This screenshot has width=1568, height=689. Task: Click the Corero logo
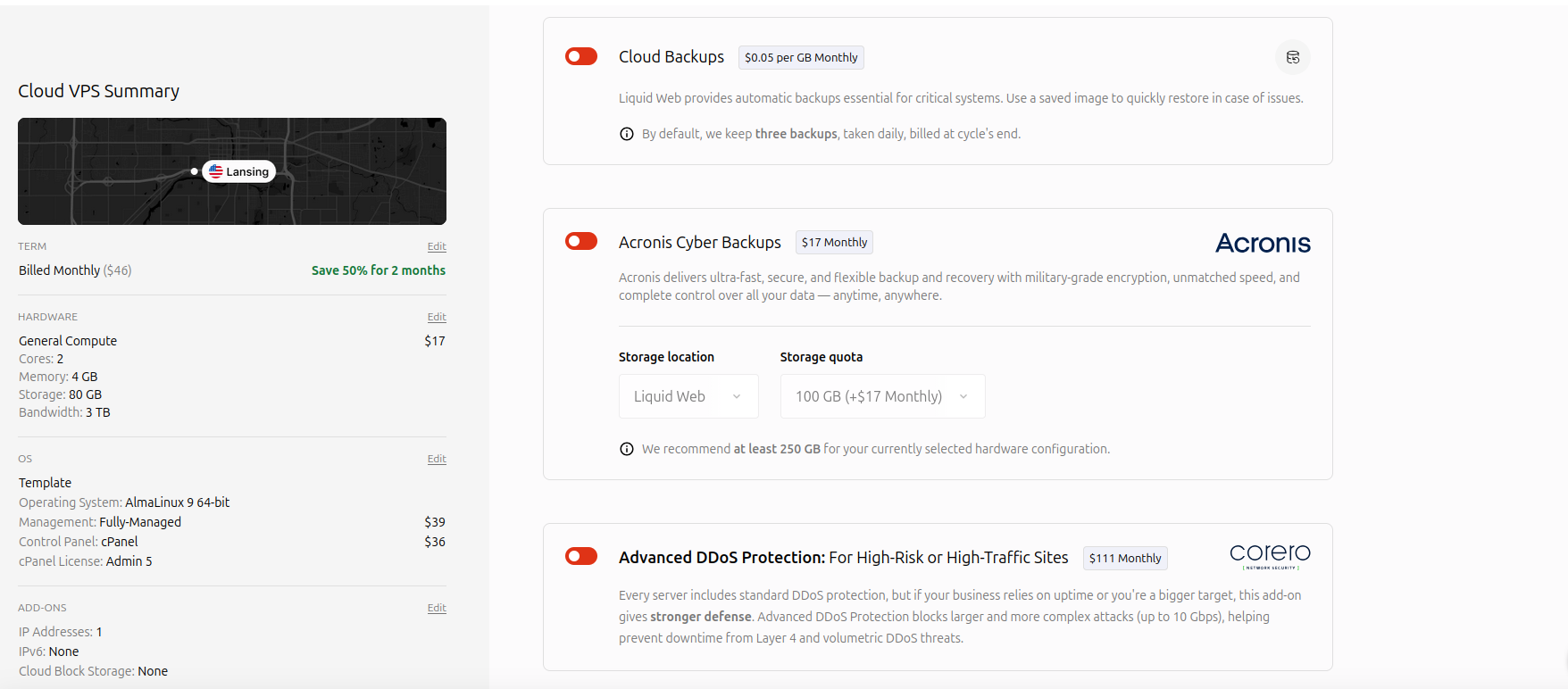click(x=1270, y=556)
